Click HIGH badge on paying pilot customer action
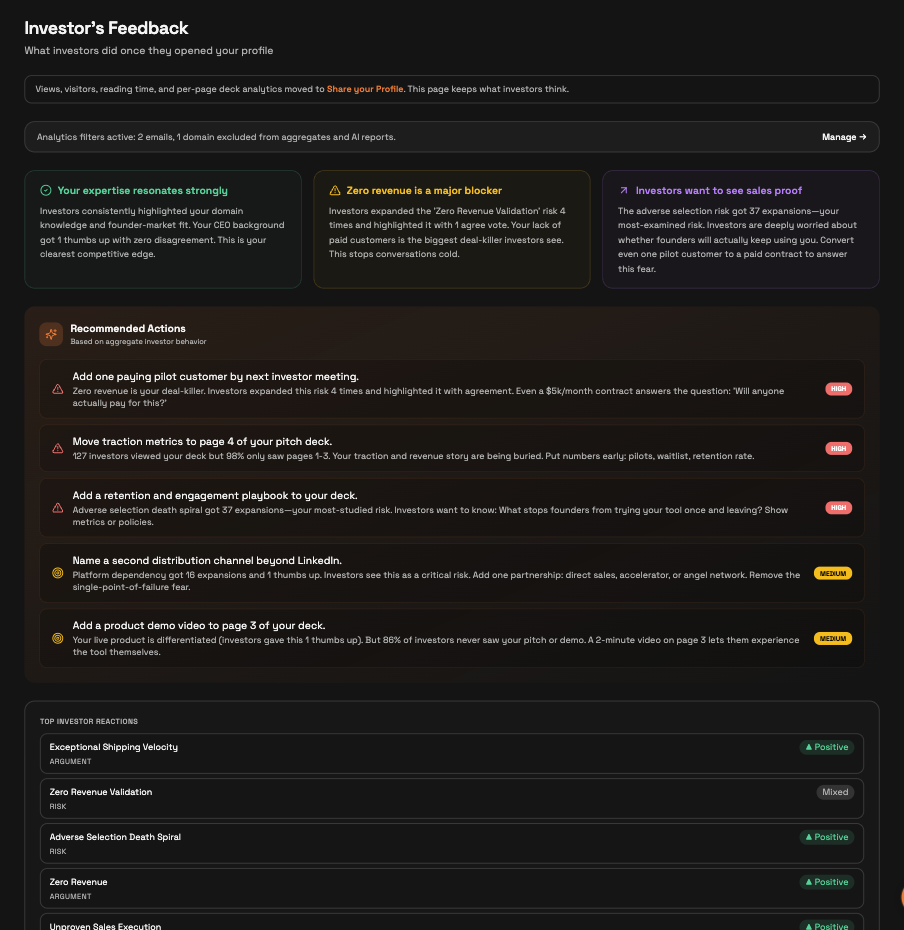 838,389
